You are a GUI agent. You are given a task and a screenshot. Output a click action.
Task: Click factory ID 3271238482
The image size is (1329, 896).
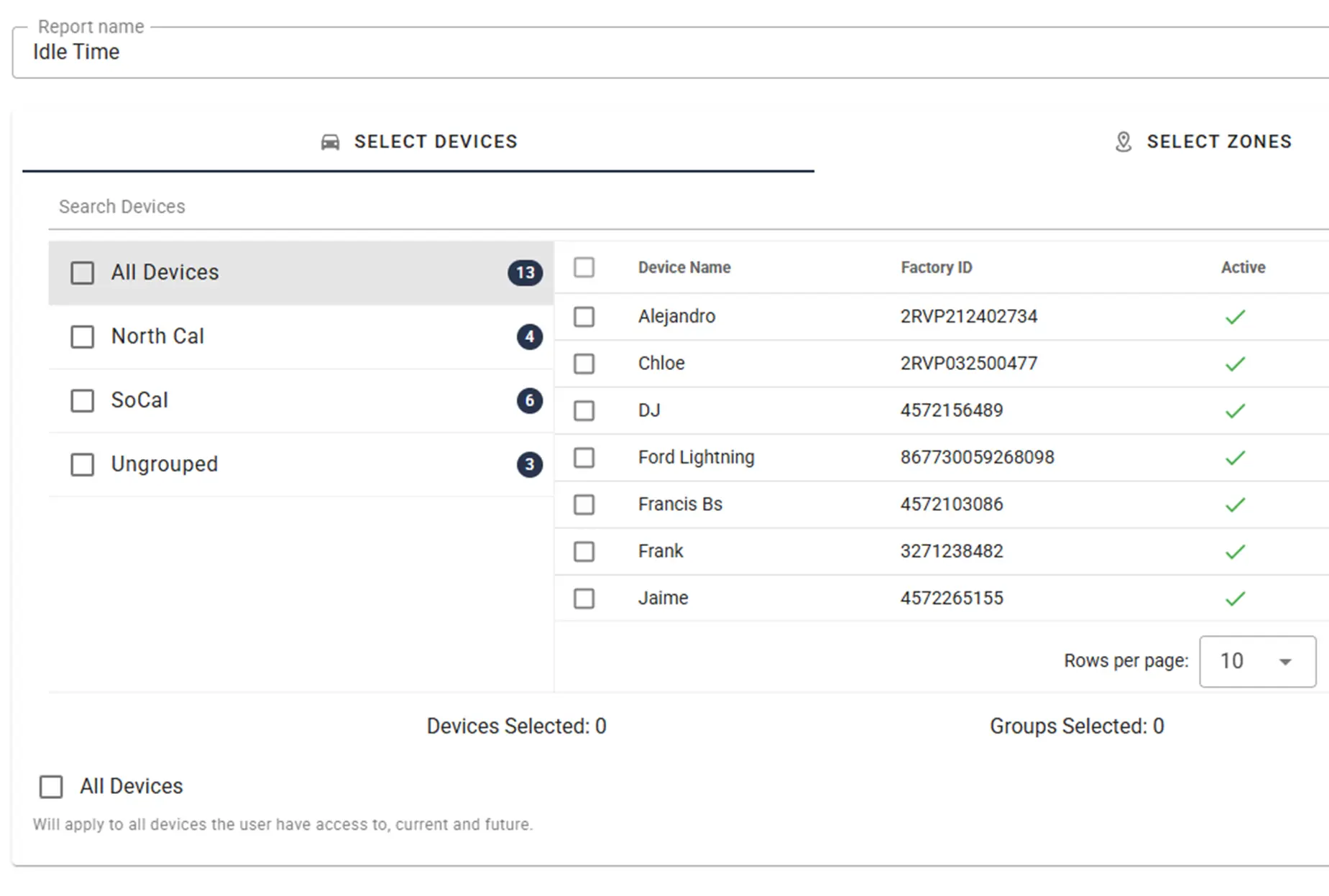pyautogui.click(x=952, y=552)
